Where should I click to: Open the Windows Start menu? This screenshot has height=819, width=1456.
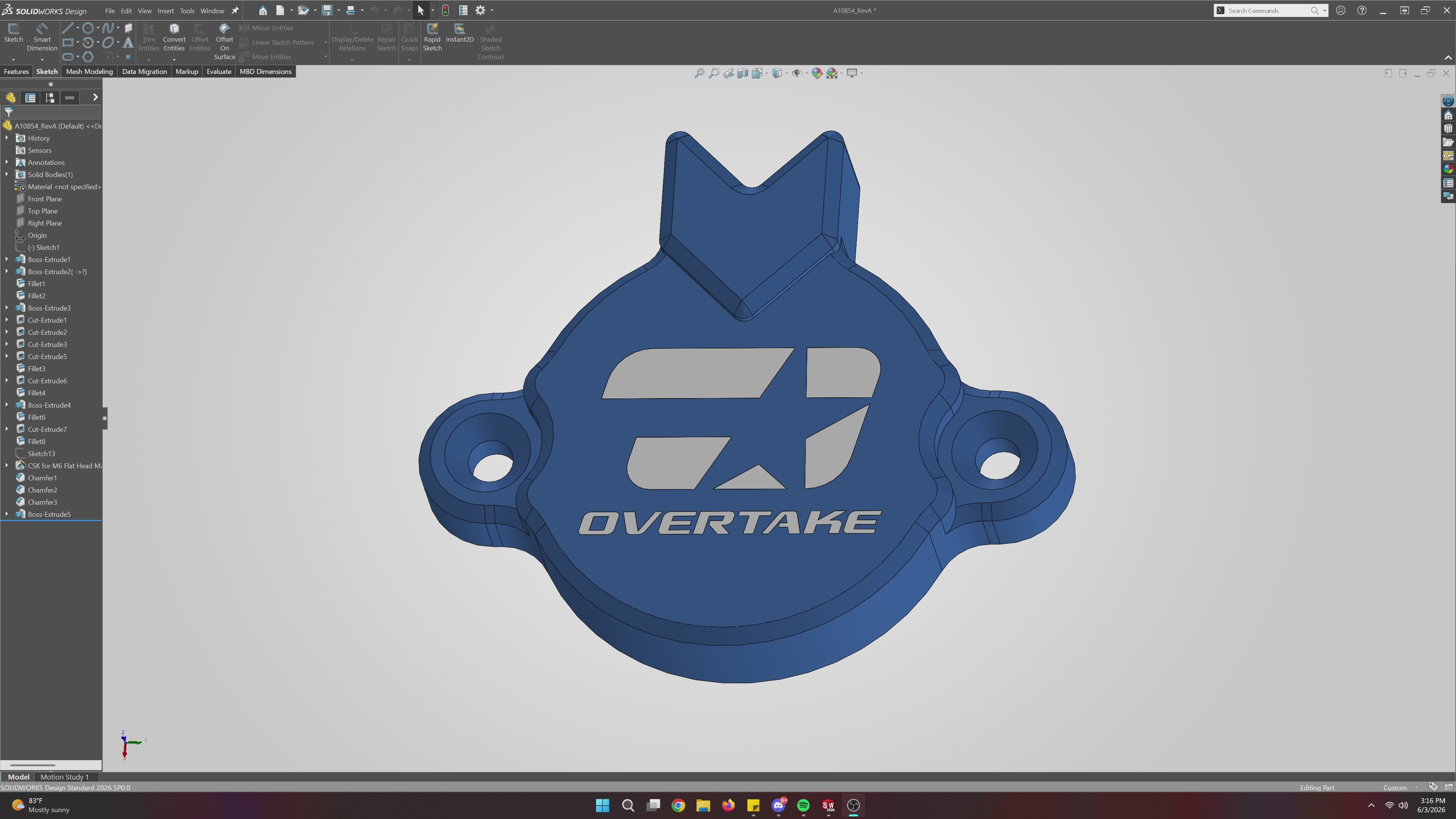(602, 805)
